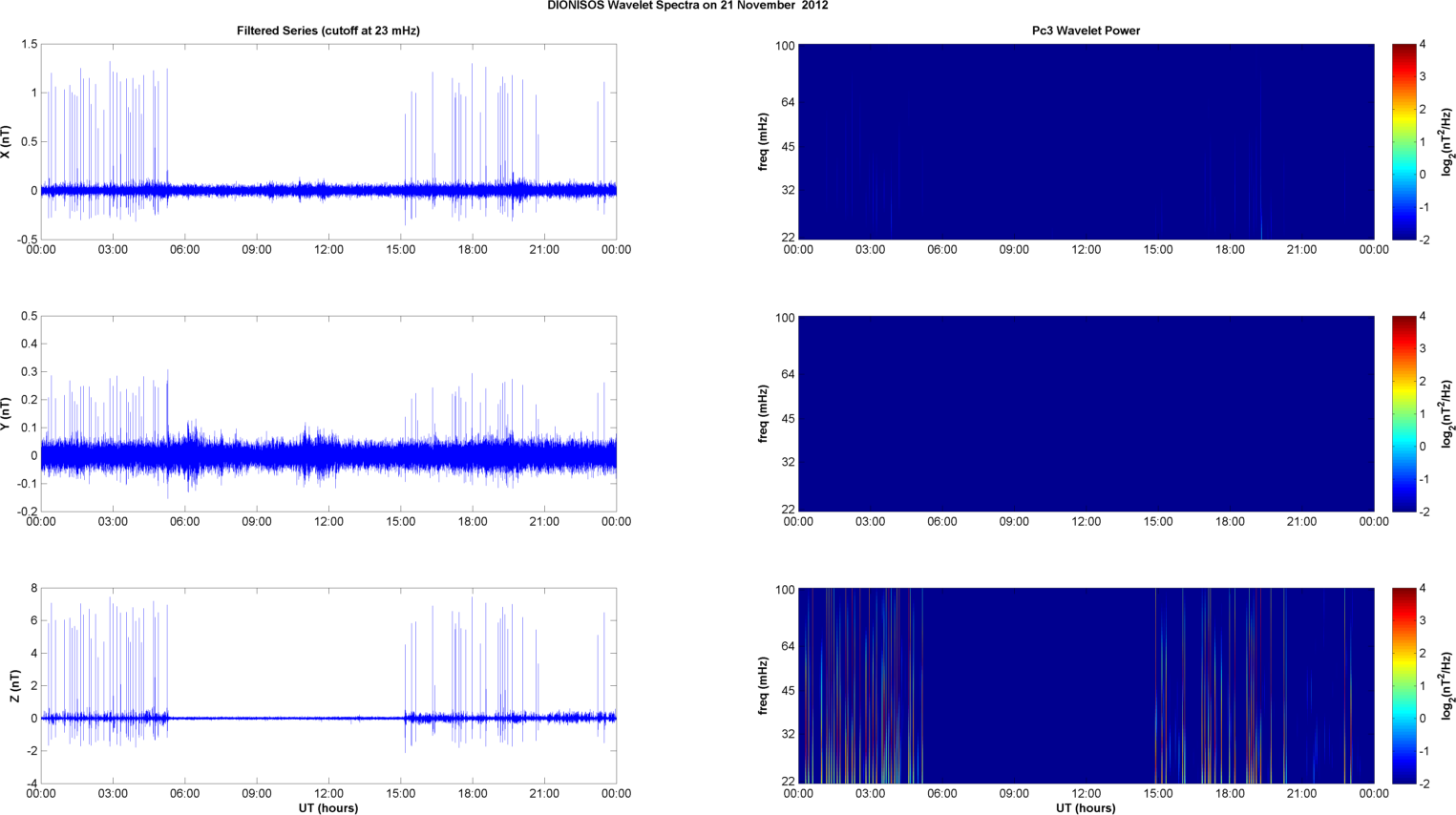Viewport: 1456px width, 815px height.
Task: Click the '100' frequency tick on the top spectrum
Action: [785, 46]
